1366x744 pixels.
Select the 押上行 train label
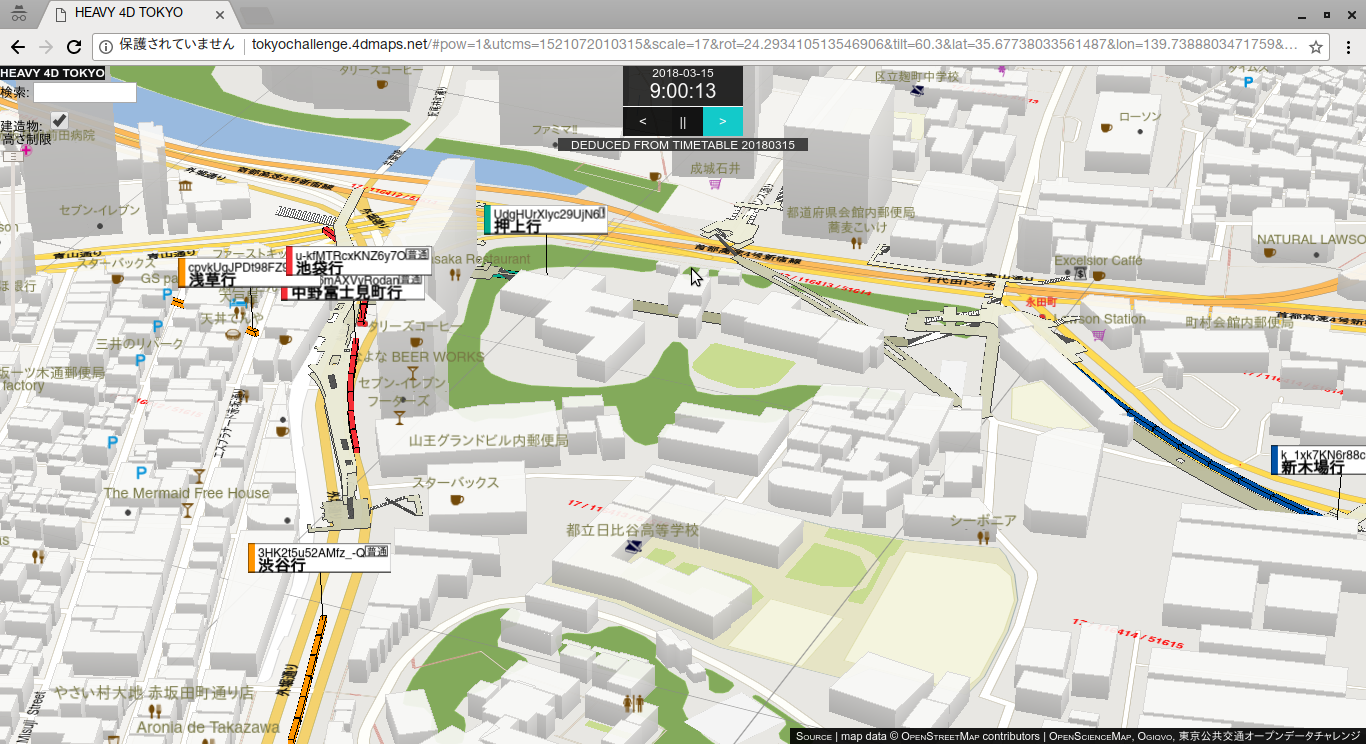click(546, 220)
